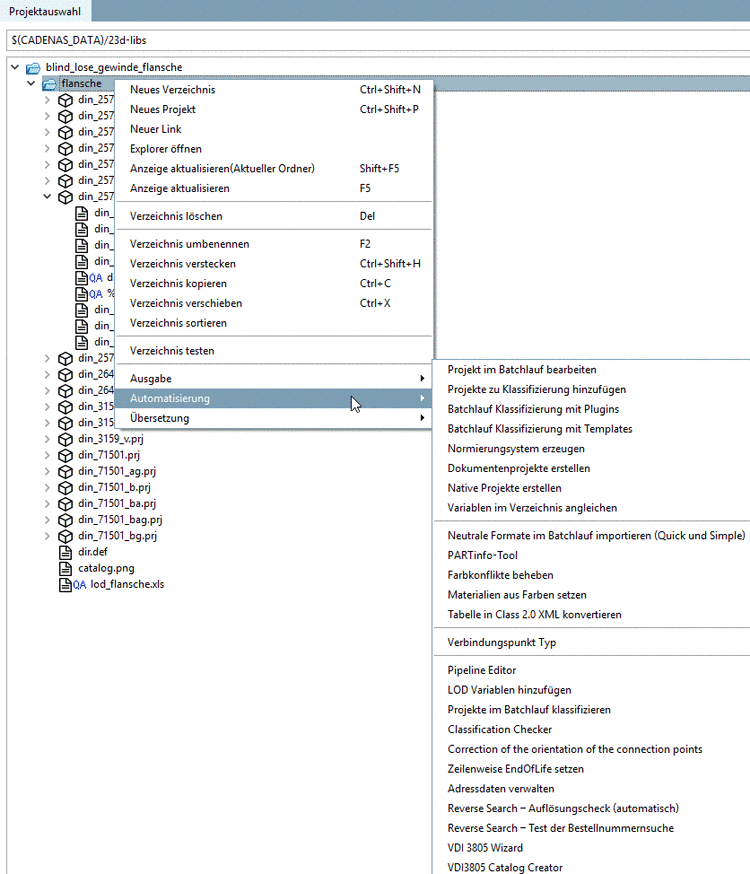Select Verzeichnis kopieren entry
The height and width of the screenshot is (874, 750).
(x=274, y=284)
